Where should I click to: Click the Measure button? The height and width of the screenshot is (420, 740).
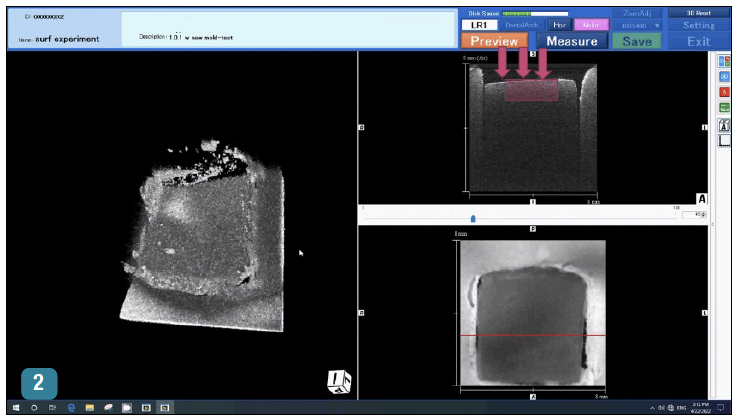click(572, 41)
